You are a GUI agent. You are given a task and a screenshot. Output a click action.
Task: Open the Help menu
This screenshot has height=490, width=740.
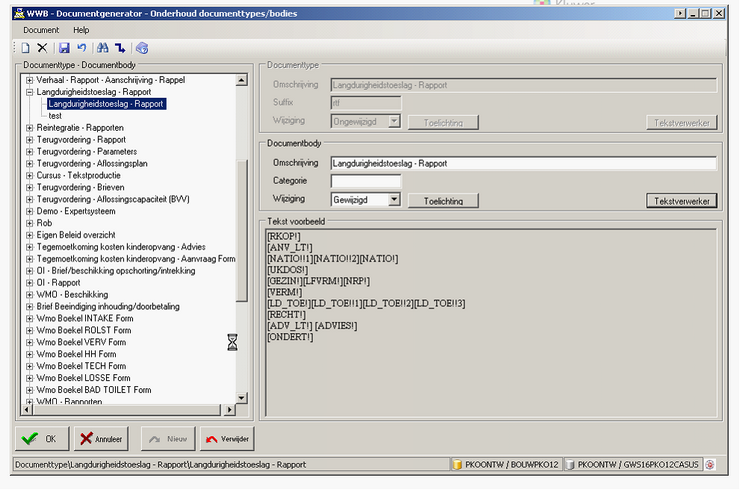(x=81, y=30)
